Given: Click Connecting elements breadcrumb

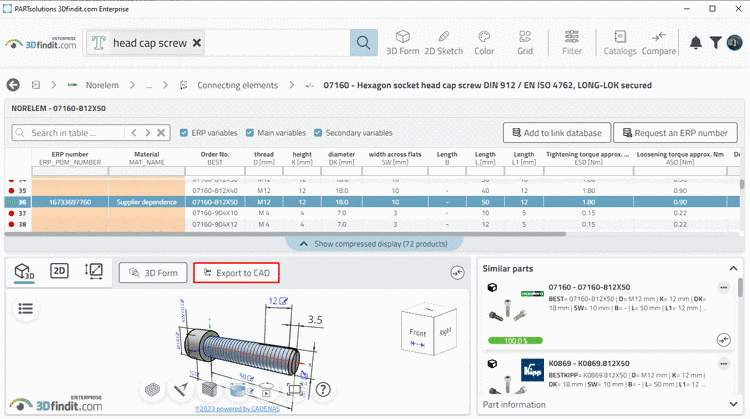Looking at the screenshot, I should 237,85.
